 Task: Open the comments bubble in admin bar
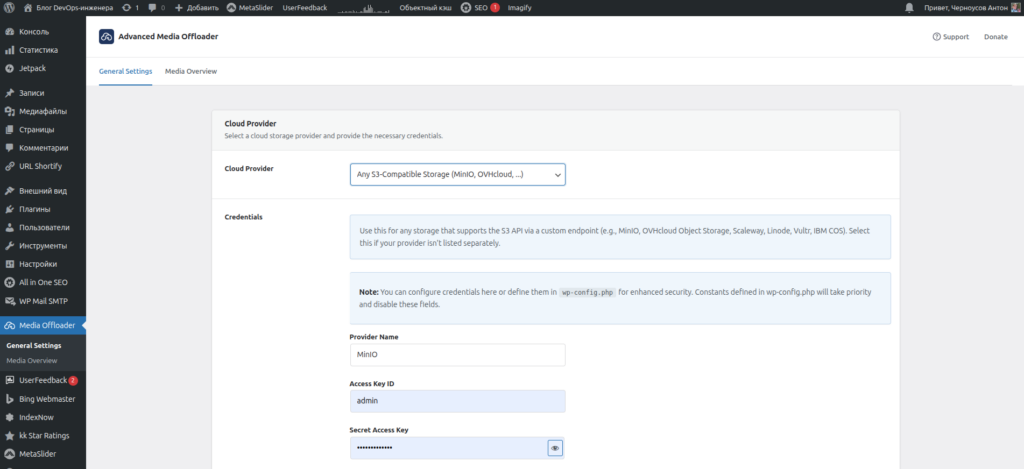(157, 8)
